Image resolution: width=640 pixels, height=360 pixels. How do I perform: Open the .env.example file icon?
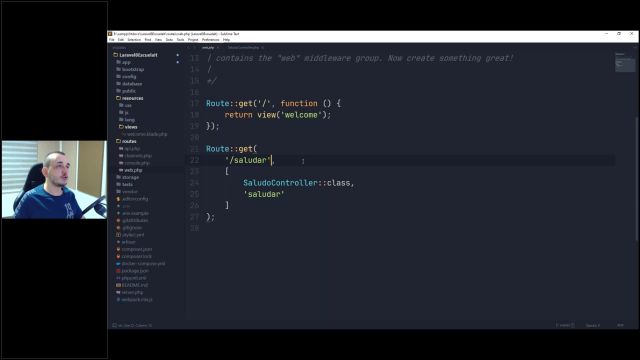[x=118, y=213]
